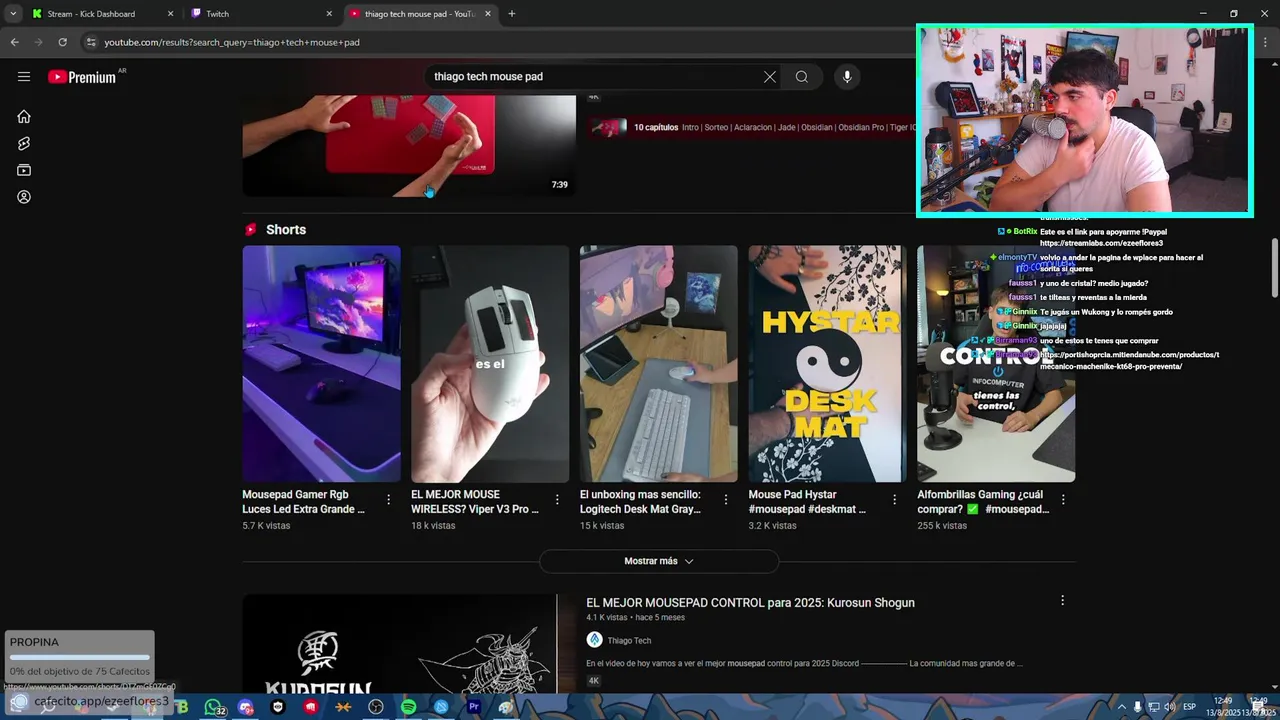Screen dimensions: 1280x720
Task: Open the Hystar Desk Mat short thumbnail
Action: click(x=827, y=364)
